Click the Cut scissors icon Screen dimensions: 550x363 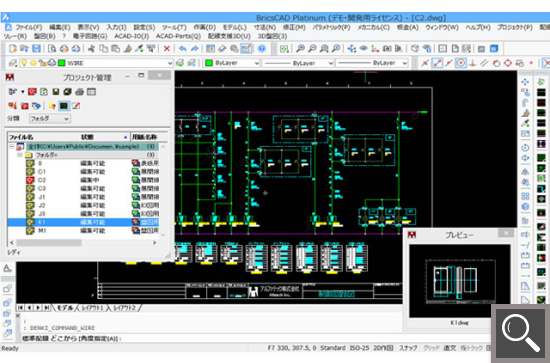(91, 48)
